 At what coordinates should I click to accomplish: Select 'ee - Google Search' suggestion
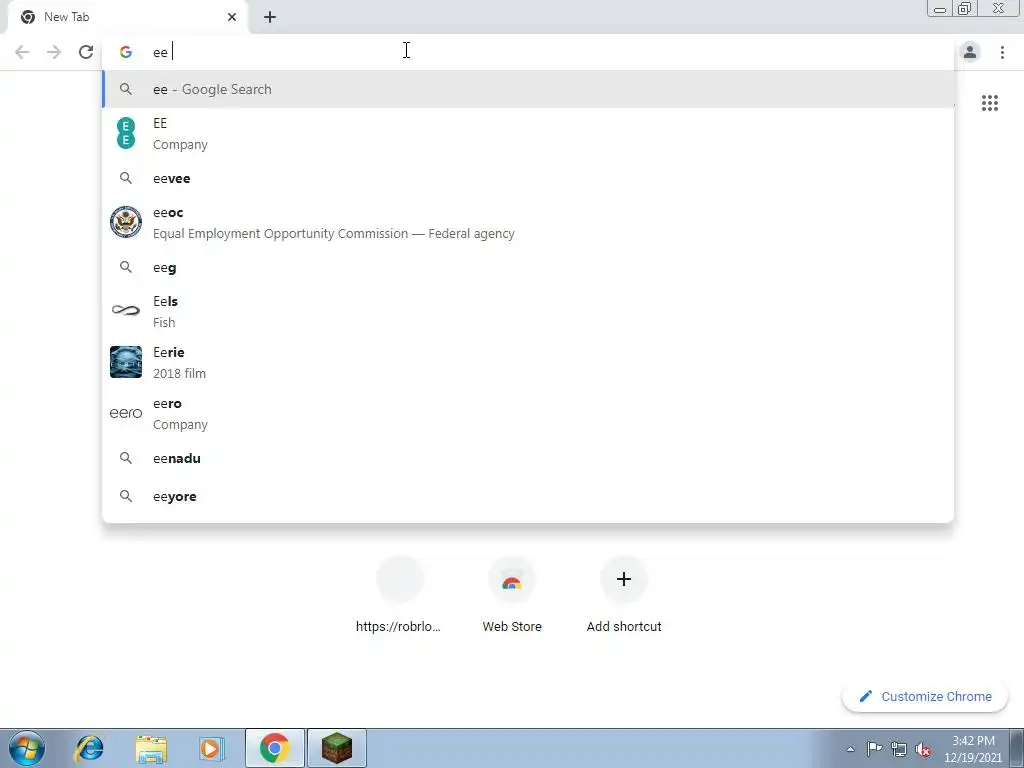[528, 89]
